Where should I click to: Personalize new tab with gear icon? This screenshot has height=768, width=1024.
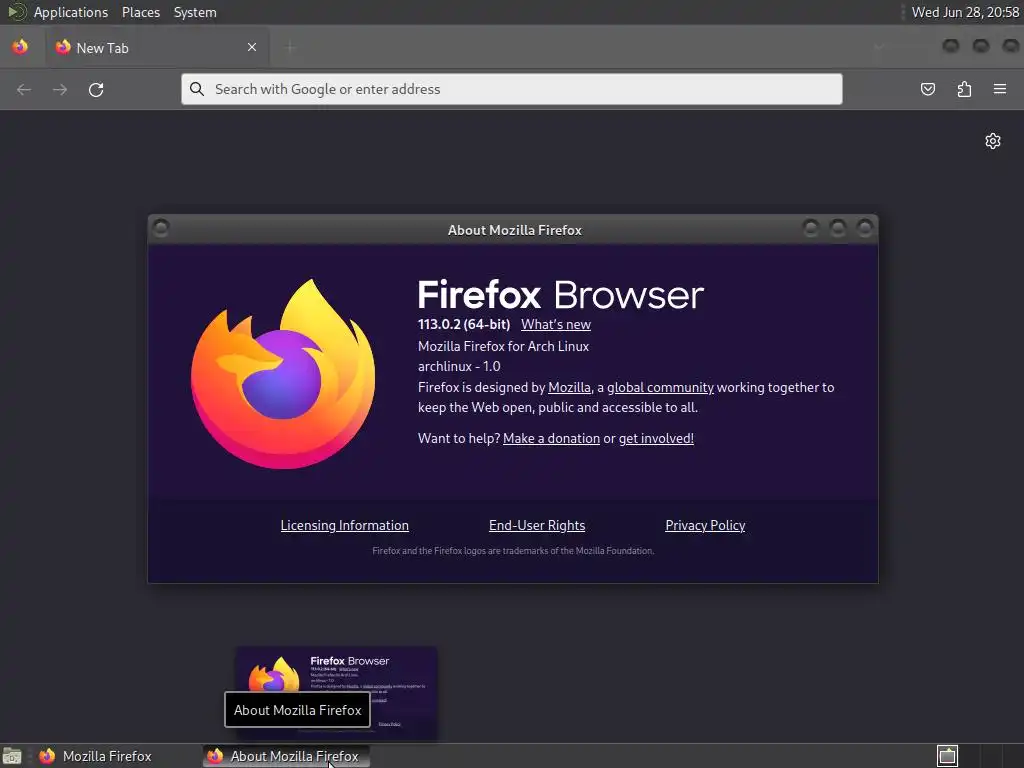(993, 141)
